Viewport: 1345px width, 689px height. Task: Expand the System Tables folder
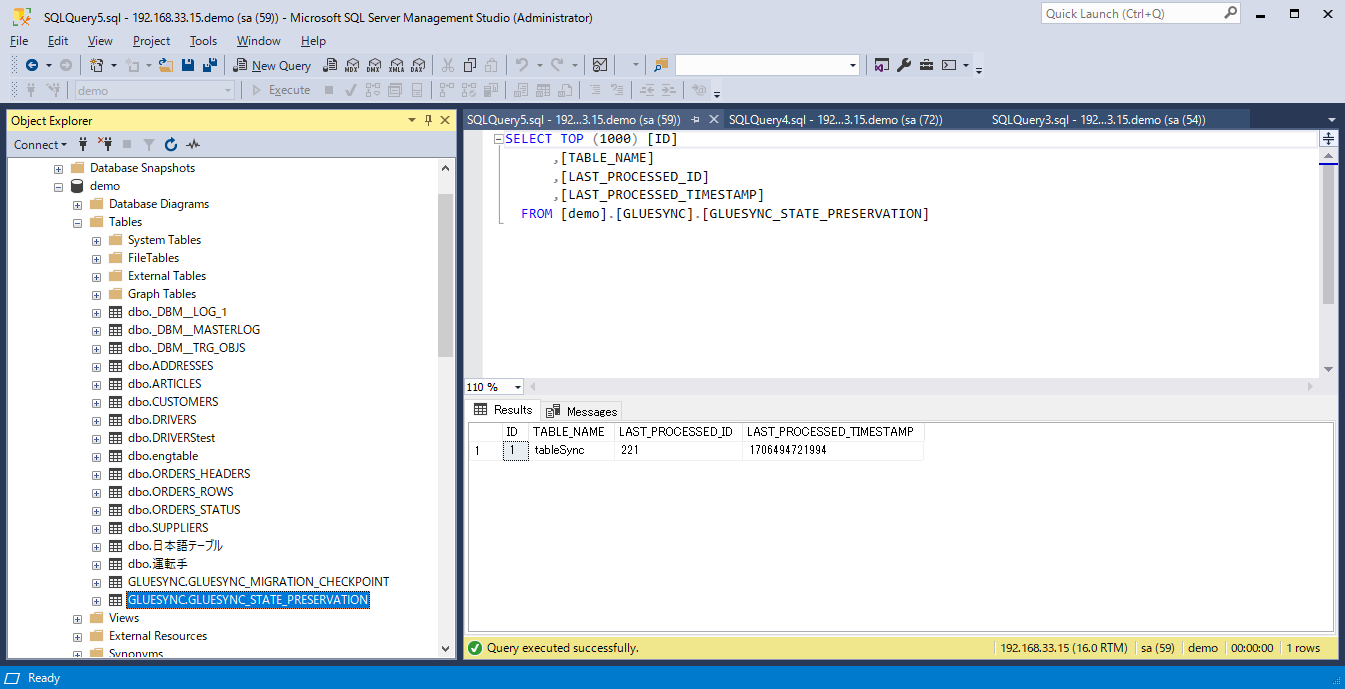96,240
